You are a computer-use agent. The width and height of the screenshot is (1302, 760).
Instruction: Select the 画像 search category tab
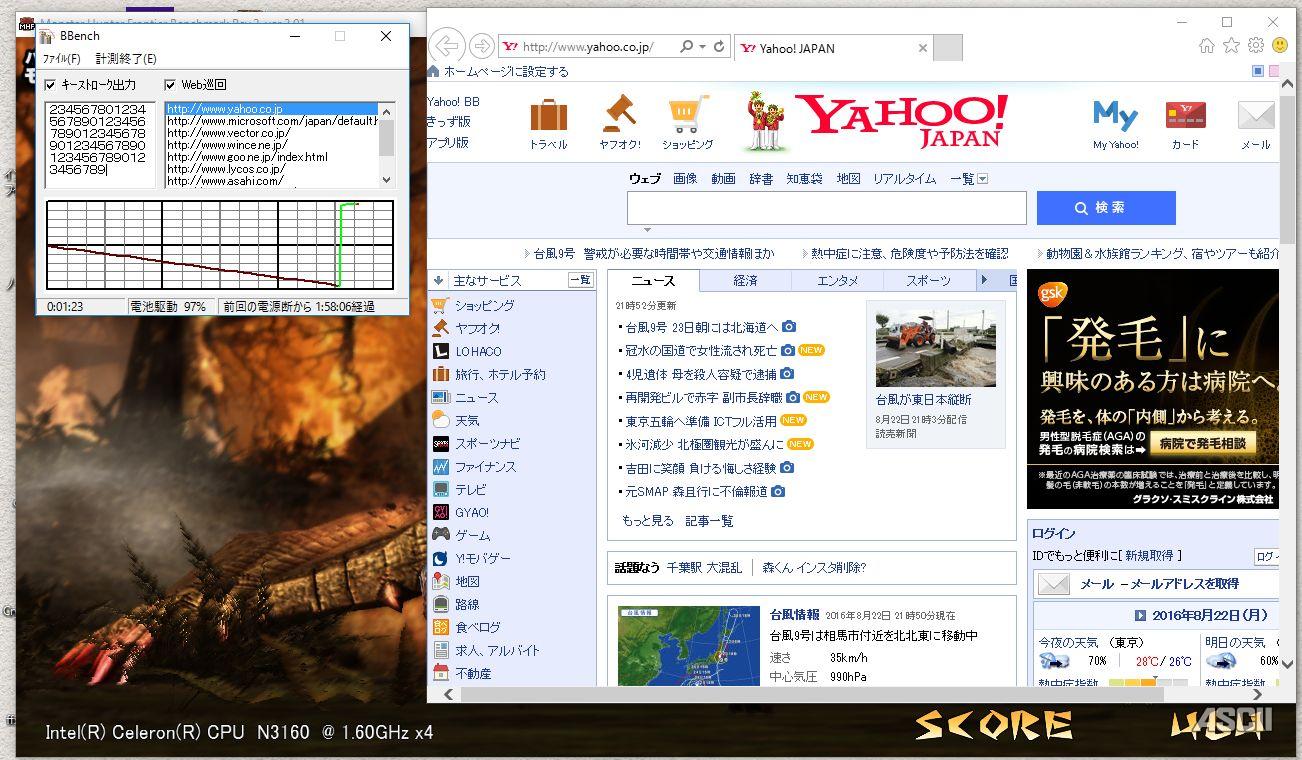pyautogui.click(x=685, y=179)
